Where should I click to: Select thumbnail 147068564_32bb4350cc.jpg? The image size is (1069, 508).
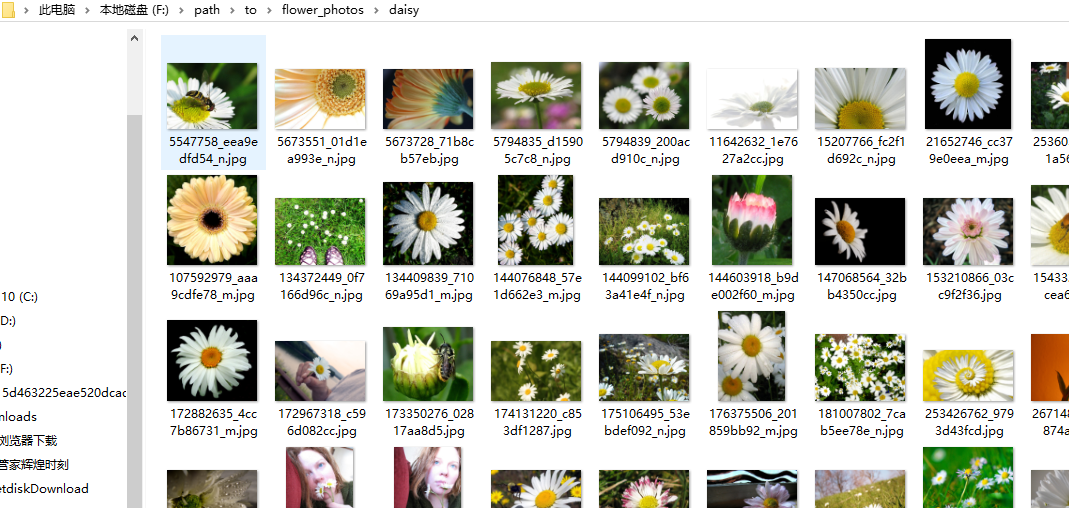pyautogui.click(x=860, y=232)
